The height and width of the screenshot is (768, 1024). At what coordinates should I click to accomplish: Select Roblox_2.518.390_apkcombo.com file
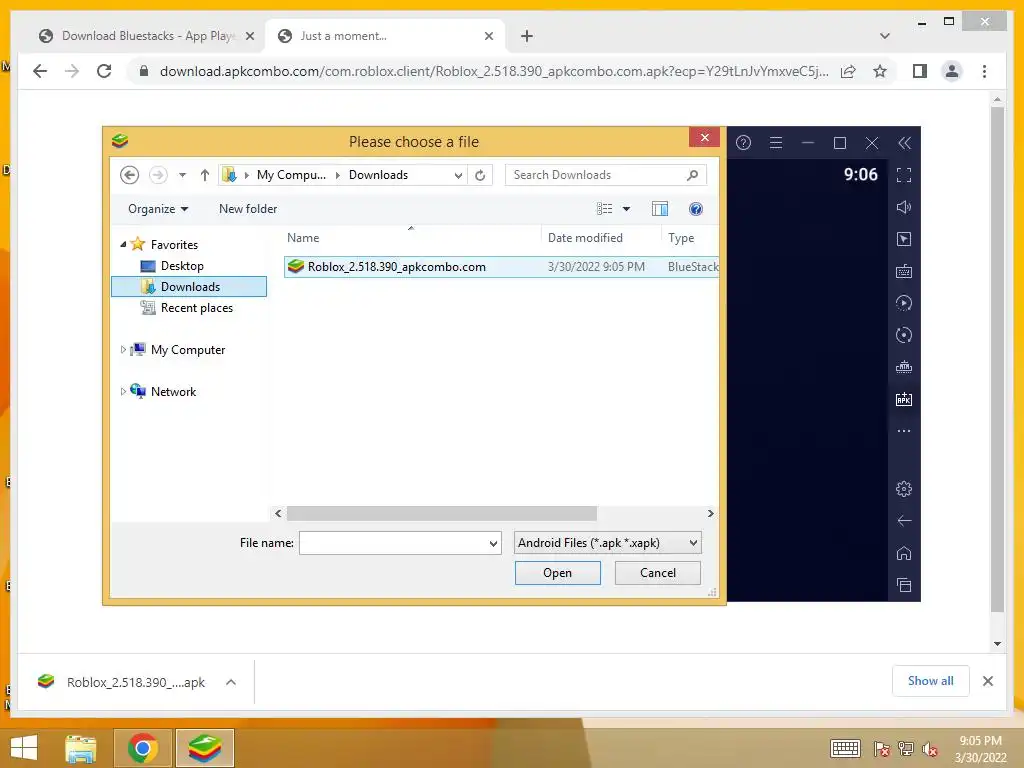(x=502, y=266)
